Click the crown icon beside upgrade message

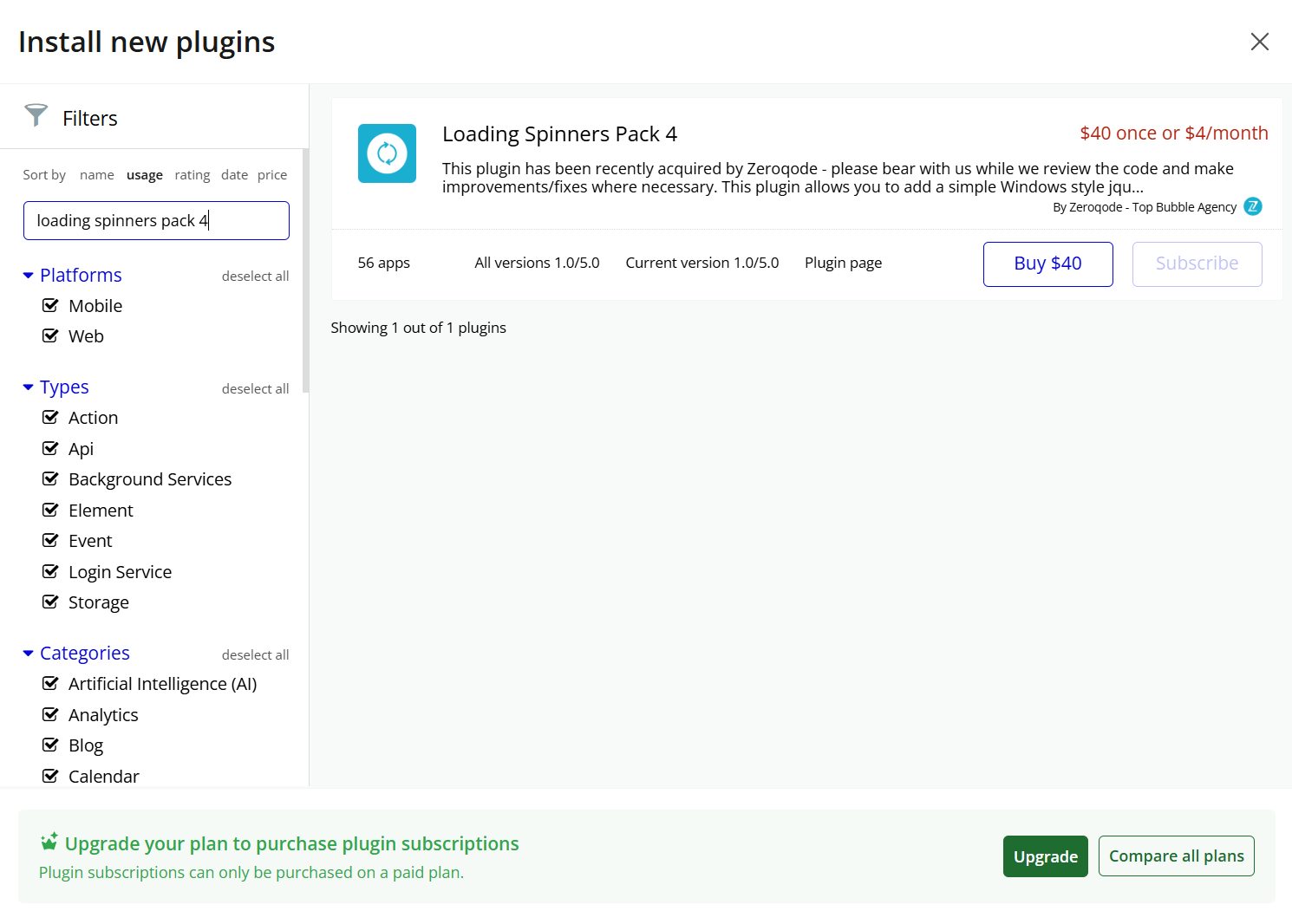(x=49, y=842)
